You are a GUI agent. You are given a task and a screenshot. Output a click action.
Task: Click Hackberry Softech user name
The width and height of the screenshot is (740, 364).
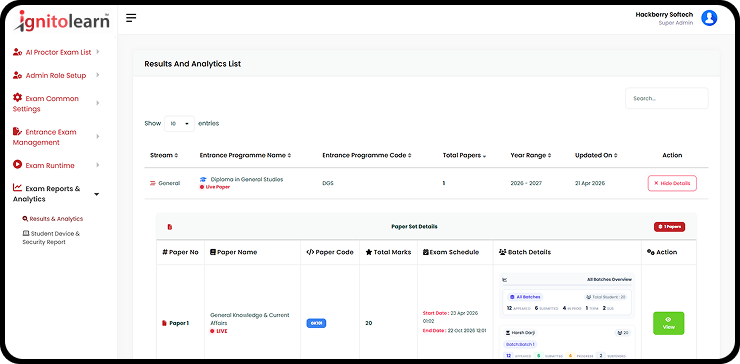pos(664,15)
